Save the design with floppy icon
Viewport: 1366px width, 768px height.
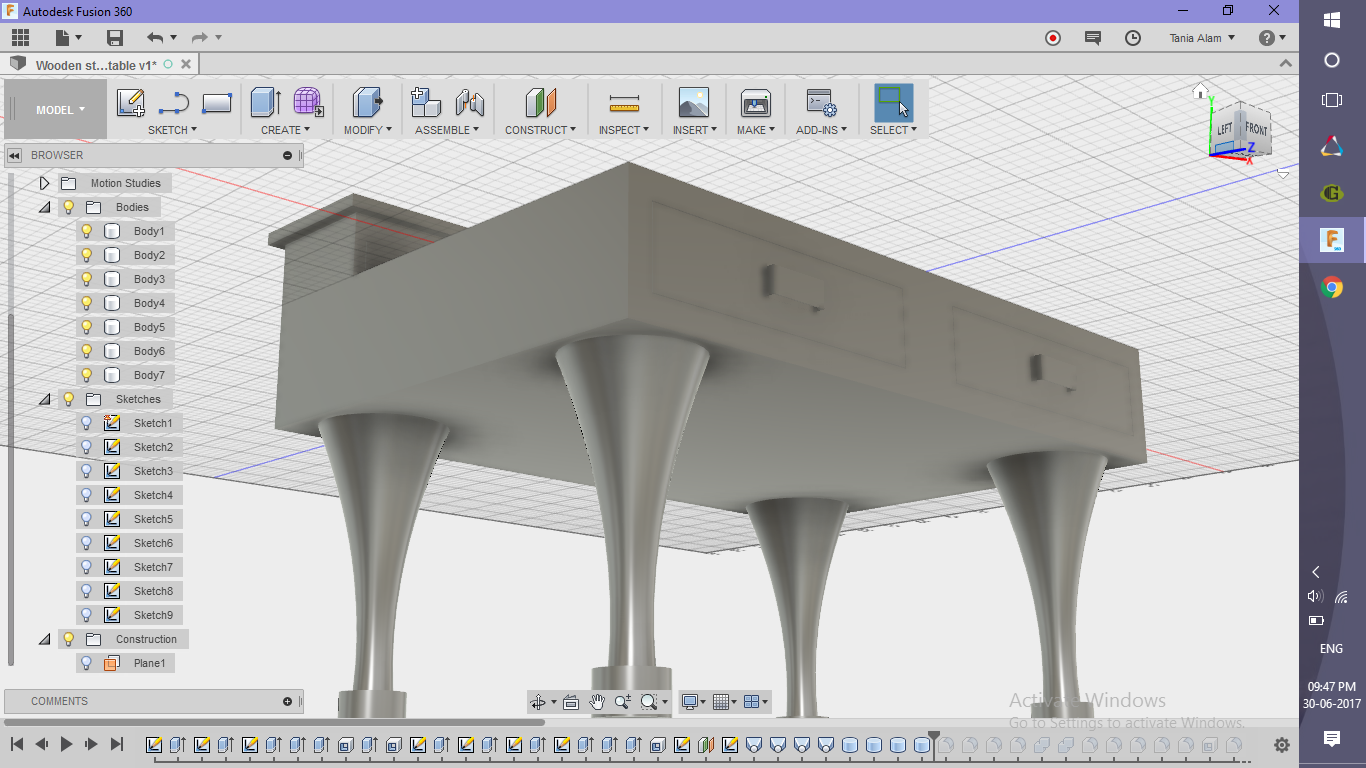[x=115, y=38]
